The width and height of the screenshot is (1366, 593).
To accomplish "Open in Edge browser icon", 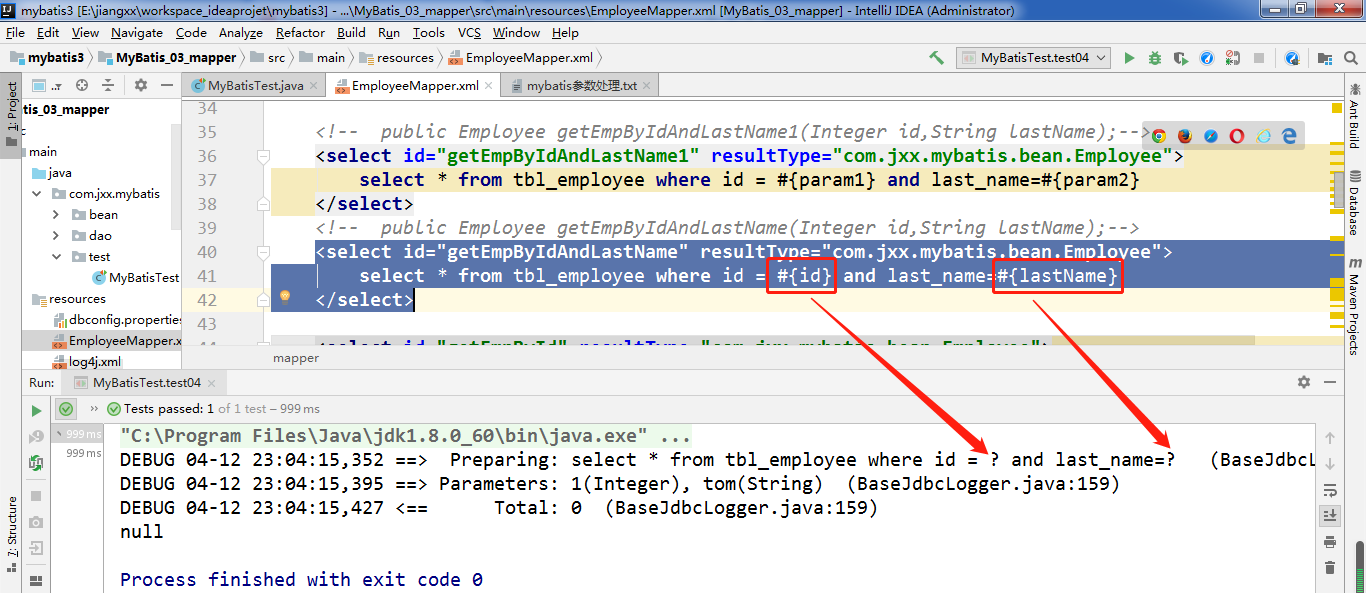I will [x=1290, y=136].
